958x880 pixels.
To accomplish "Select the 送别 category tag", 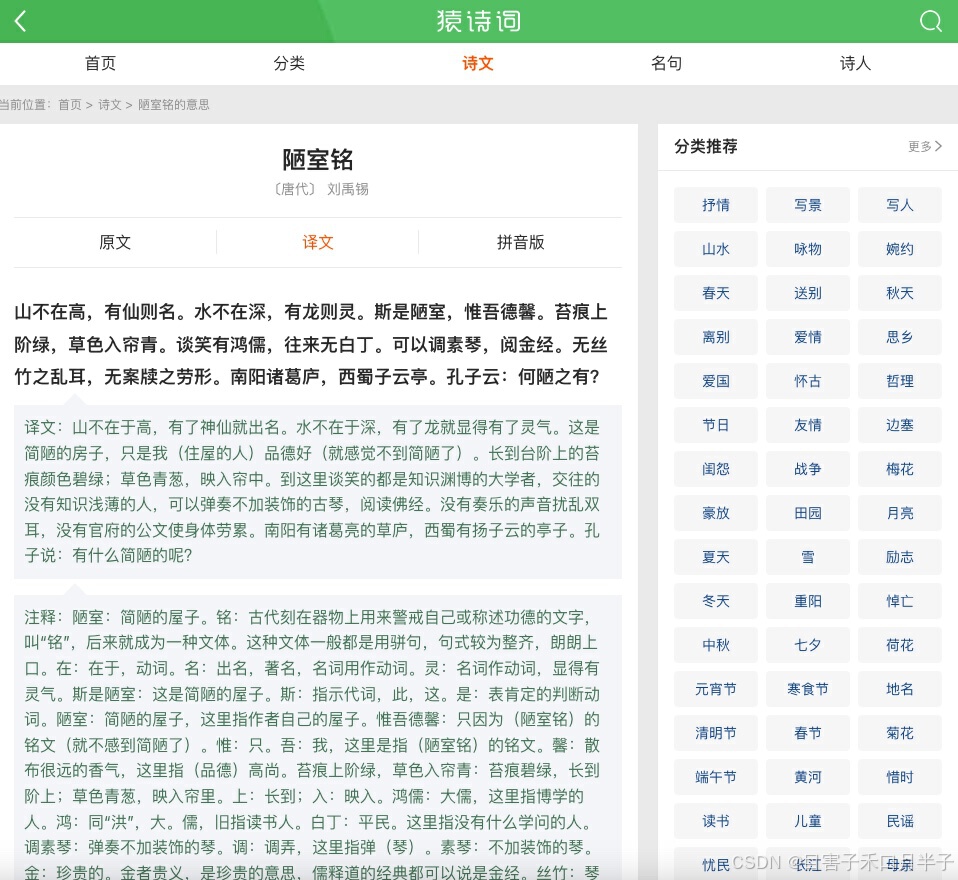I will coord(808,293).
